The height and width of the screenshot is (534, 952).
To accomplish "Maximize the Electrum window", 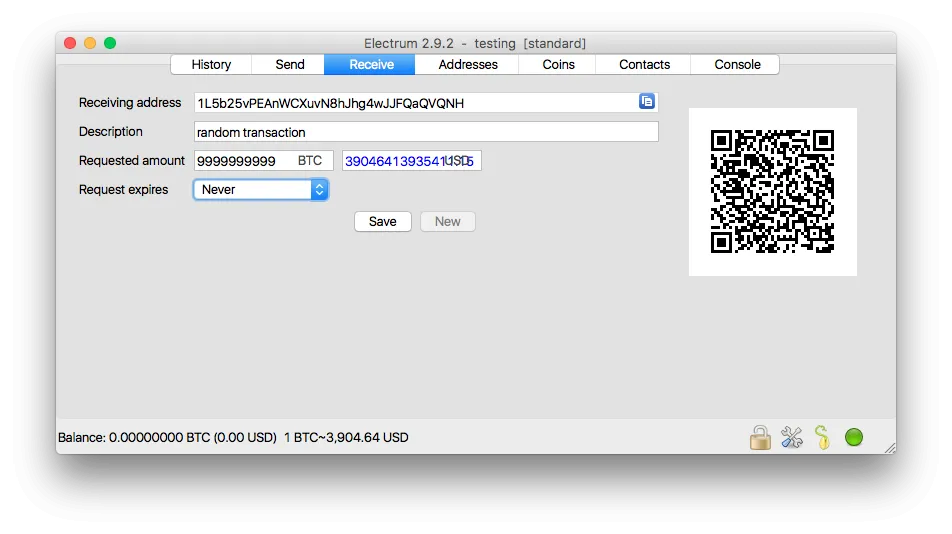I will [x=110, y=43].
